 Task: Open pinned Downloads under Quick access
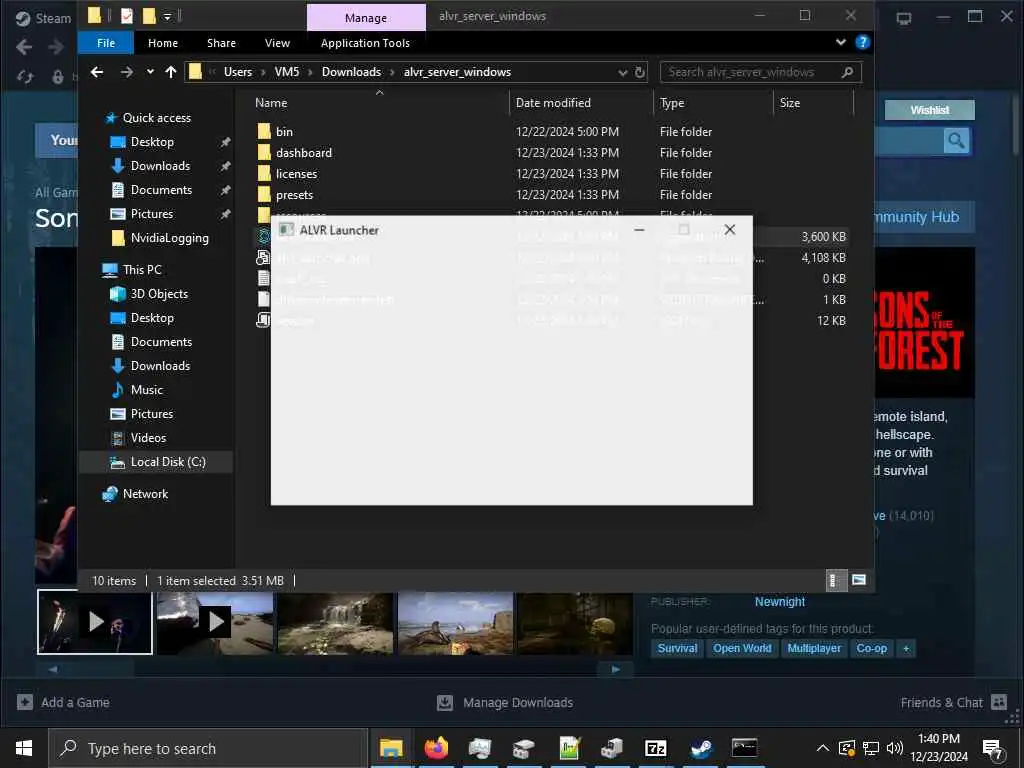click(160, 166)
